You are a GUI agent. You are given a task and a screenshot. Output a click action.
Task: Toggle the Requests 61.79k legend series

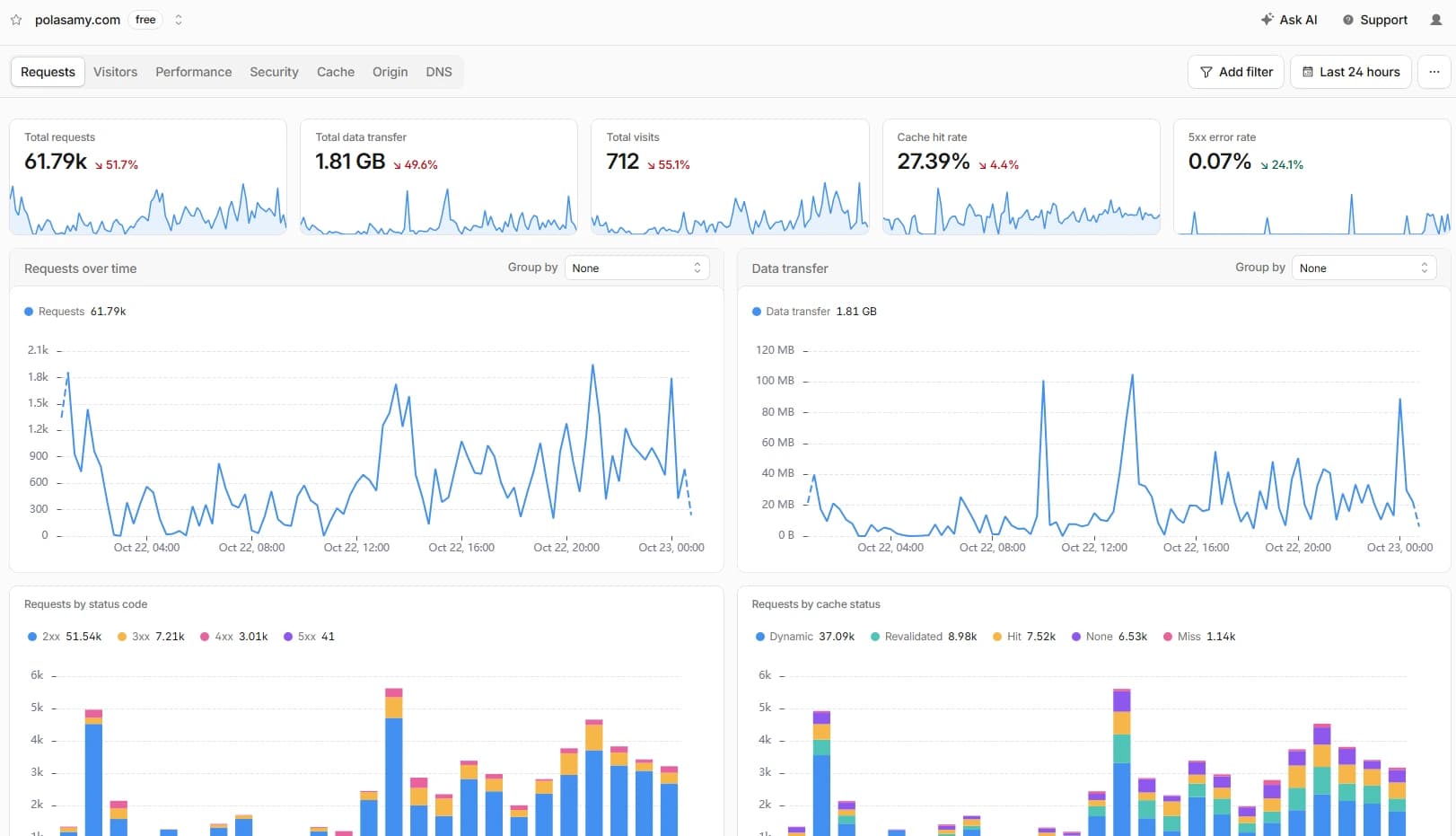click(x=75, y=312)
